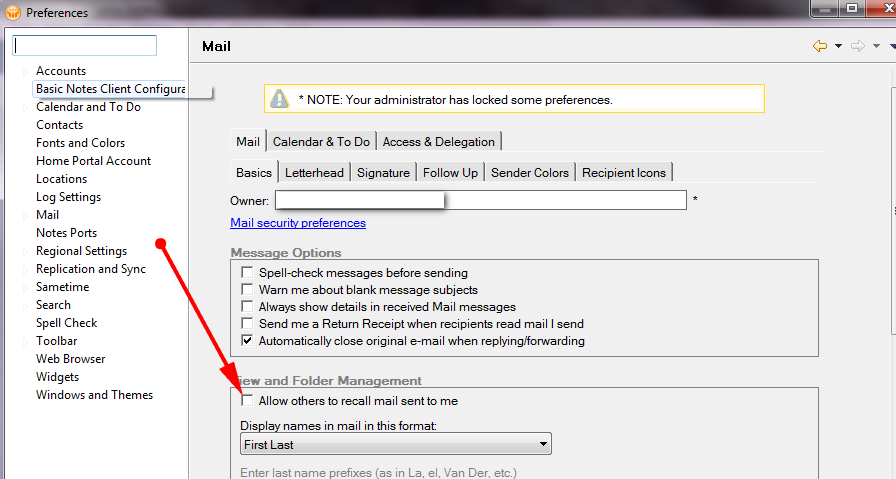Expand the Mail tree node
Image resolution: width=896 pixels, height=479 pixels.
(25, 216)
